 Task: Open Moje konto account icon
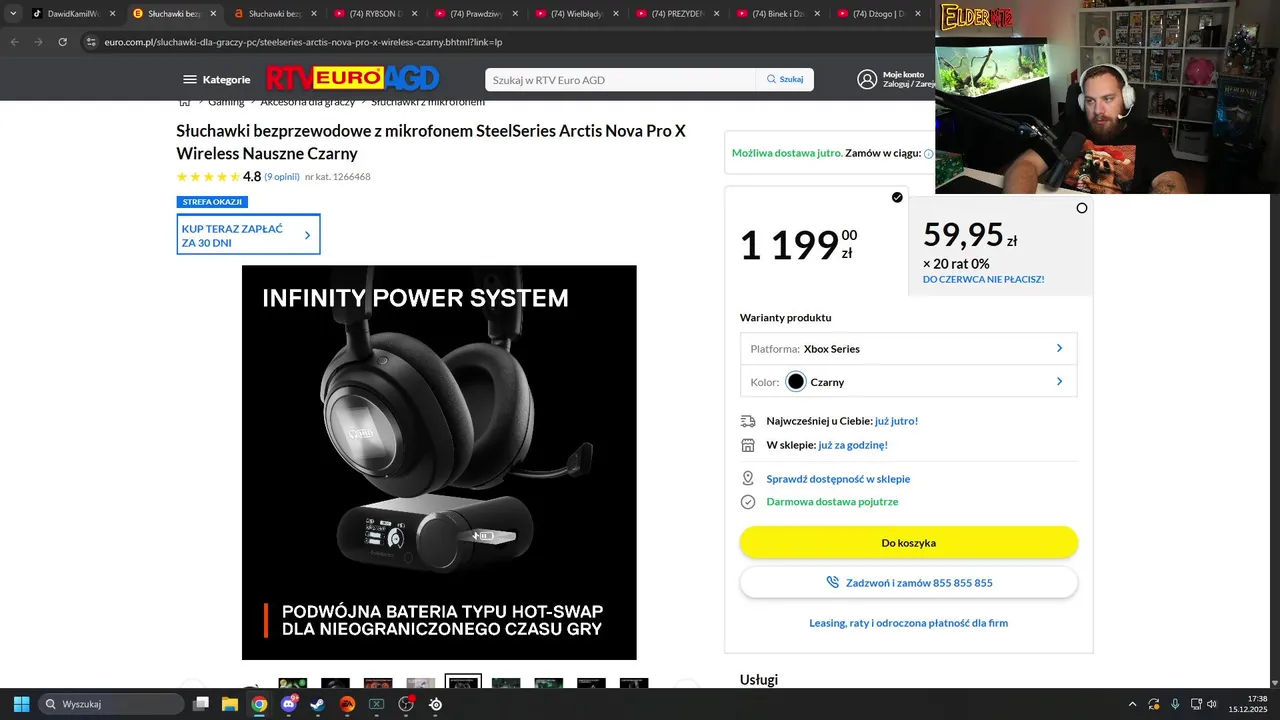pyautogui.click(x=867, y=79)
